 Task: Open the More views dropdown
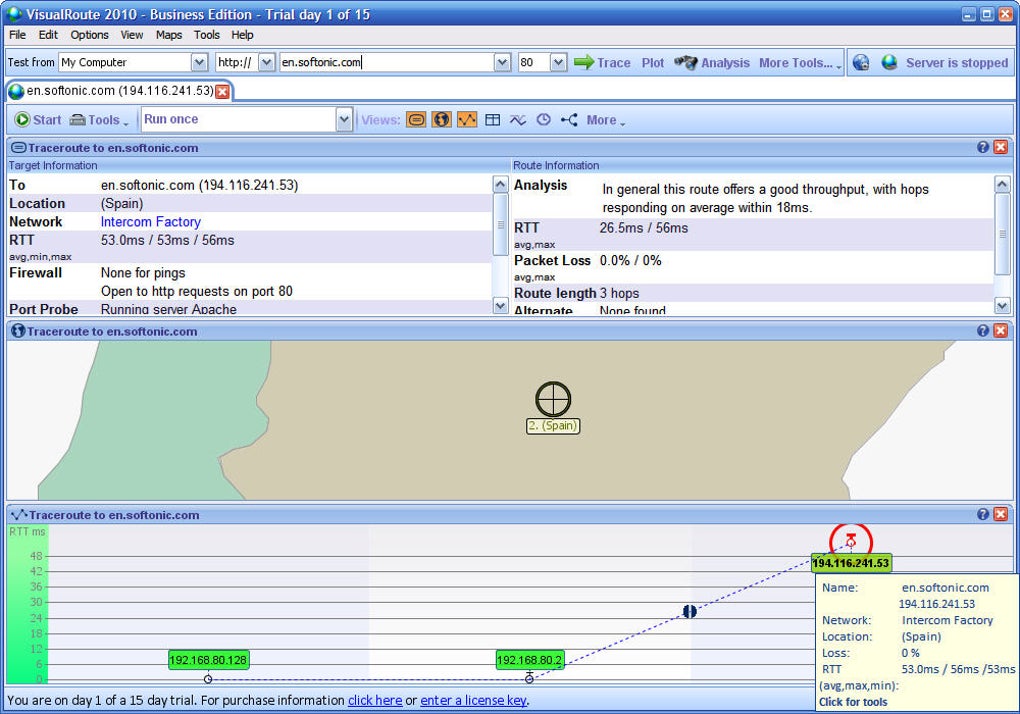point(605,120)
